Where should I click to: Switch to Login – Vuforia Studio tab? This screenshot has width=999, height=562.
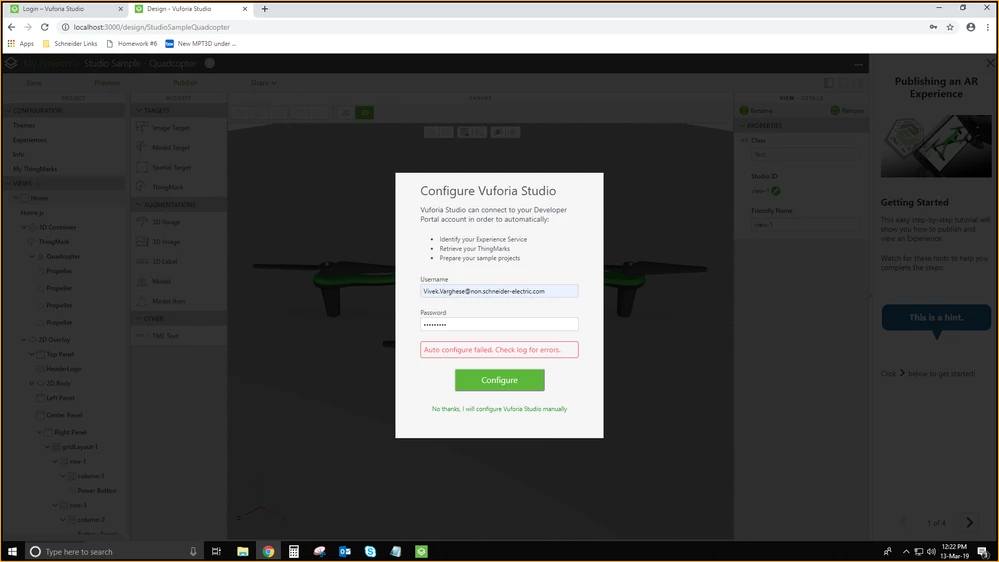coord(66,9)
